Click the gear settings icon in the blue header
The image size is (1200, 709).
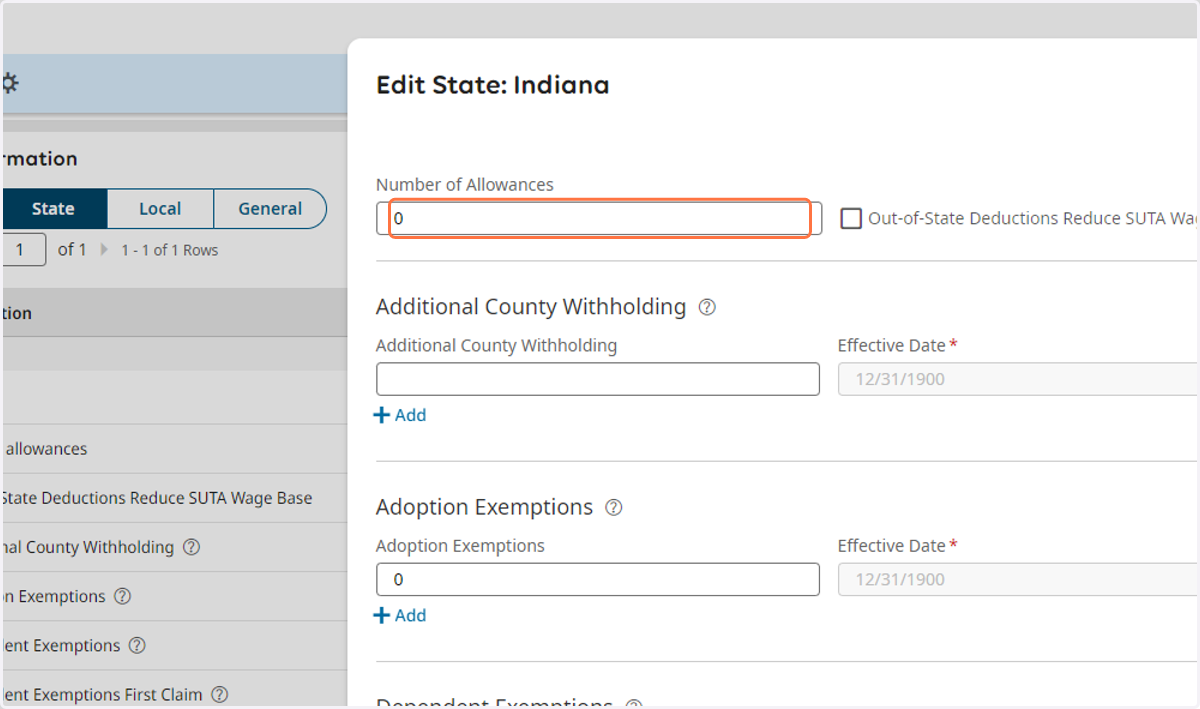tap(9, 83)
